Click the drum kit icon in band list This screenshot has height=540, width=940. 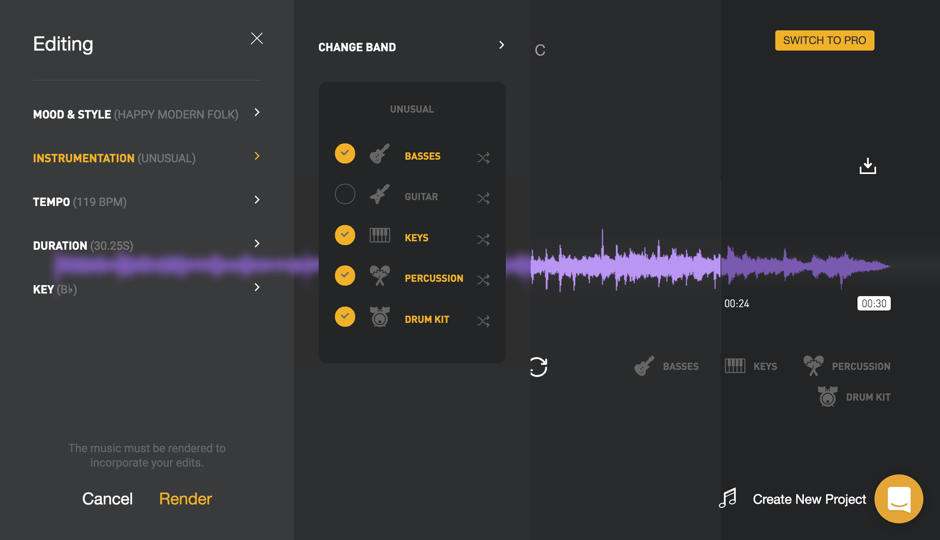(x=379, y=316)
